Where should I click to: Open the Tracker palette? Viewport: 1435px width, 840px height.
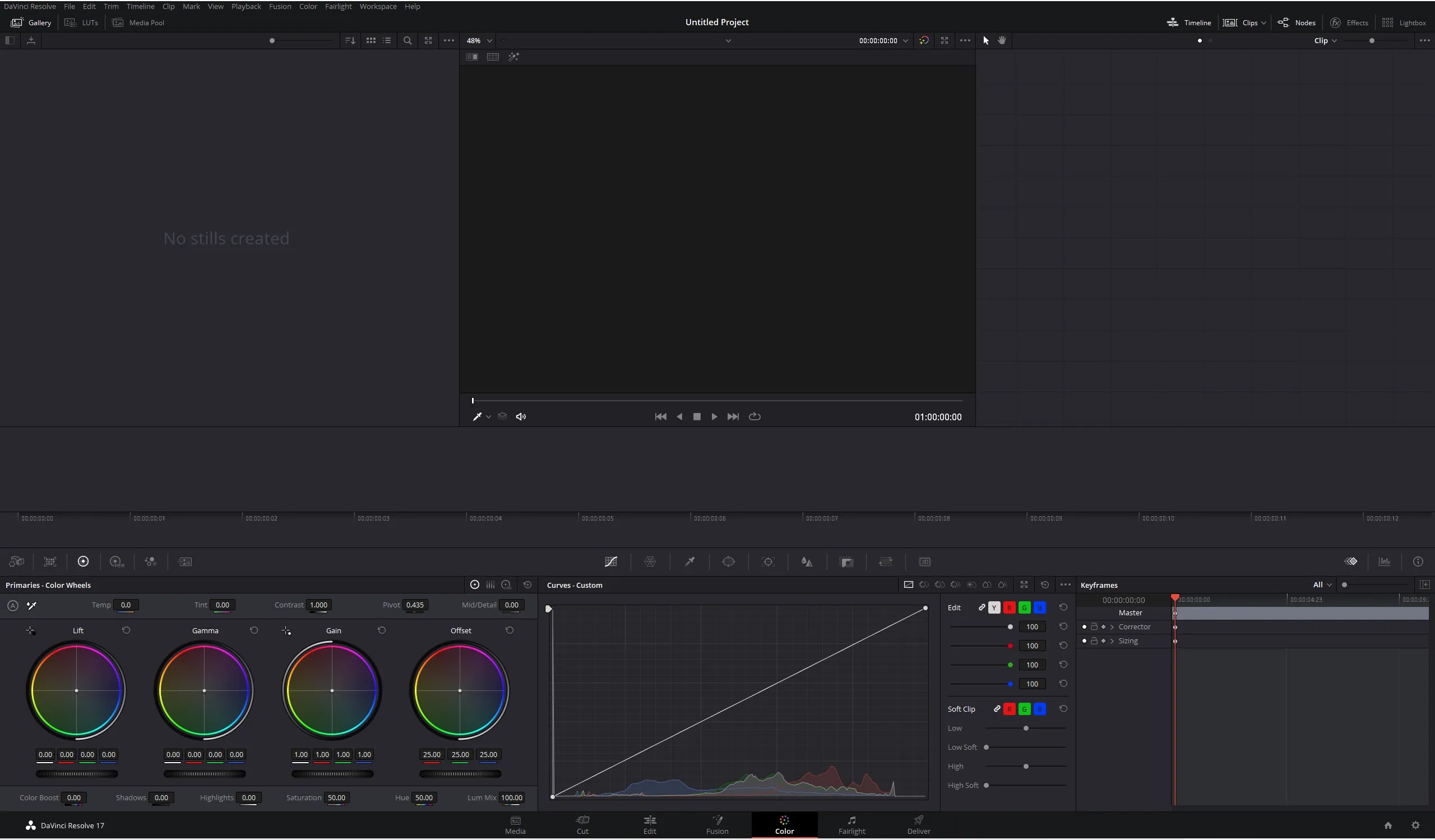(x=768, y=562)
